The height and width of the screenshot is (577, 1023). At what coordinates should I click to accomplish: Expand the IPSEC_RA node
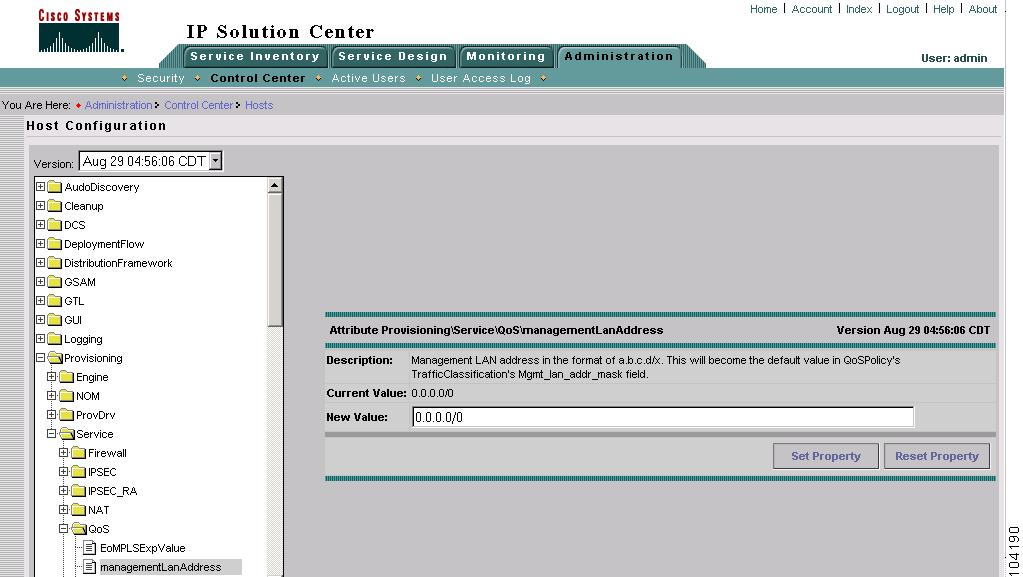(x=63, y=490)
